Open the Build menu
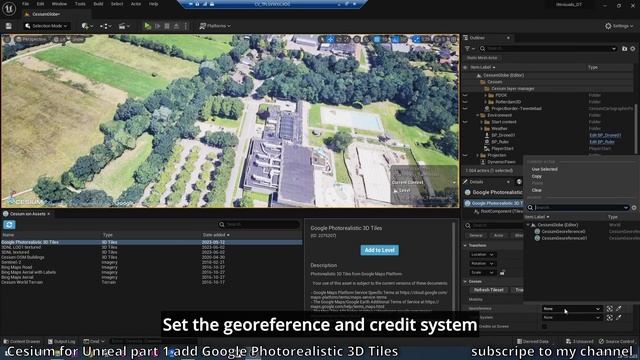This screenshot has height=360, width=640. click(98, 4)
